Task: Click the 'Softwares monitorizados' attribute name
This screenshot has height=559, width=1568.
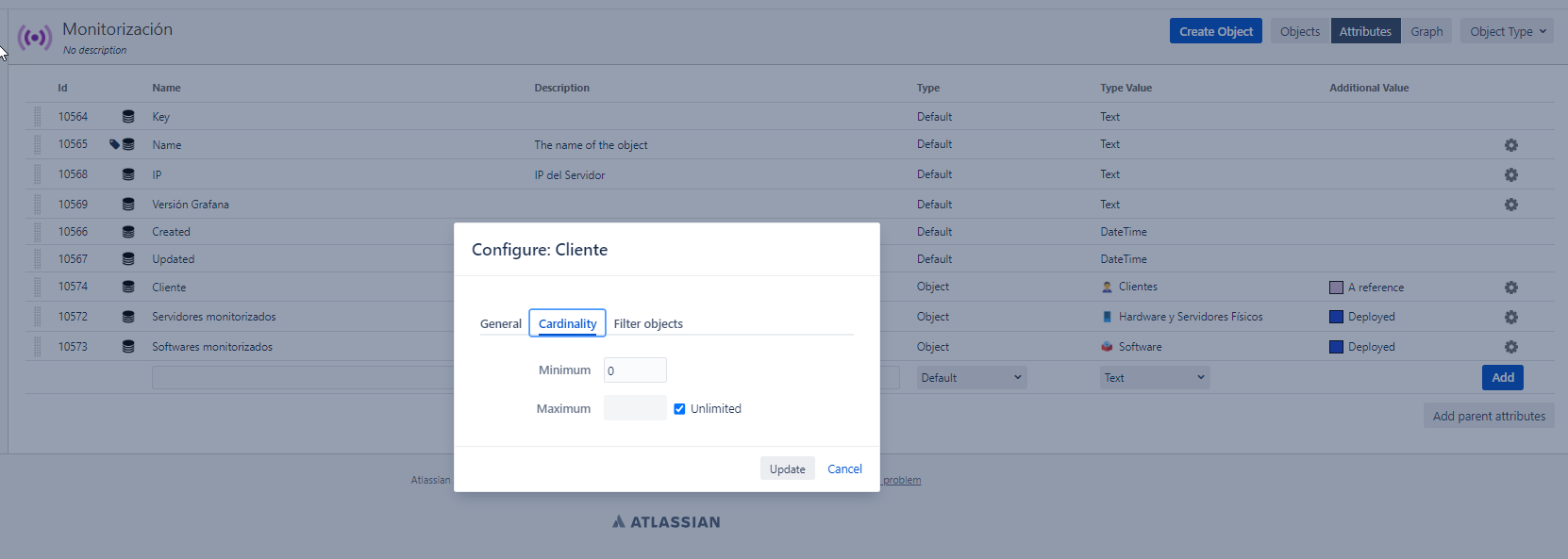Action: 212,347
